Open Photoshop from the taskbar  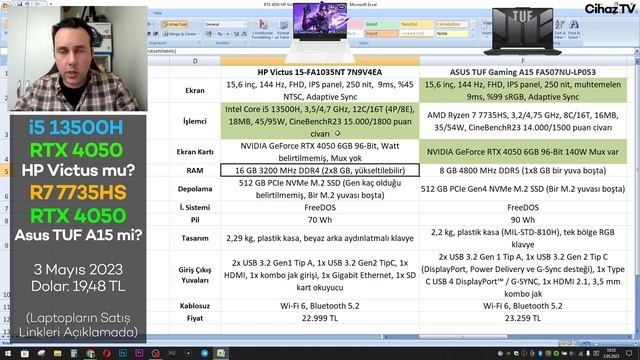(123, 353)
